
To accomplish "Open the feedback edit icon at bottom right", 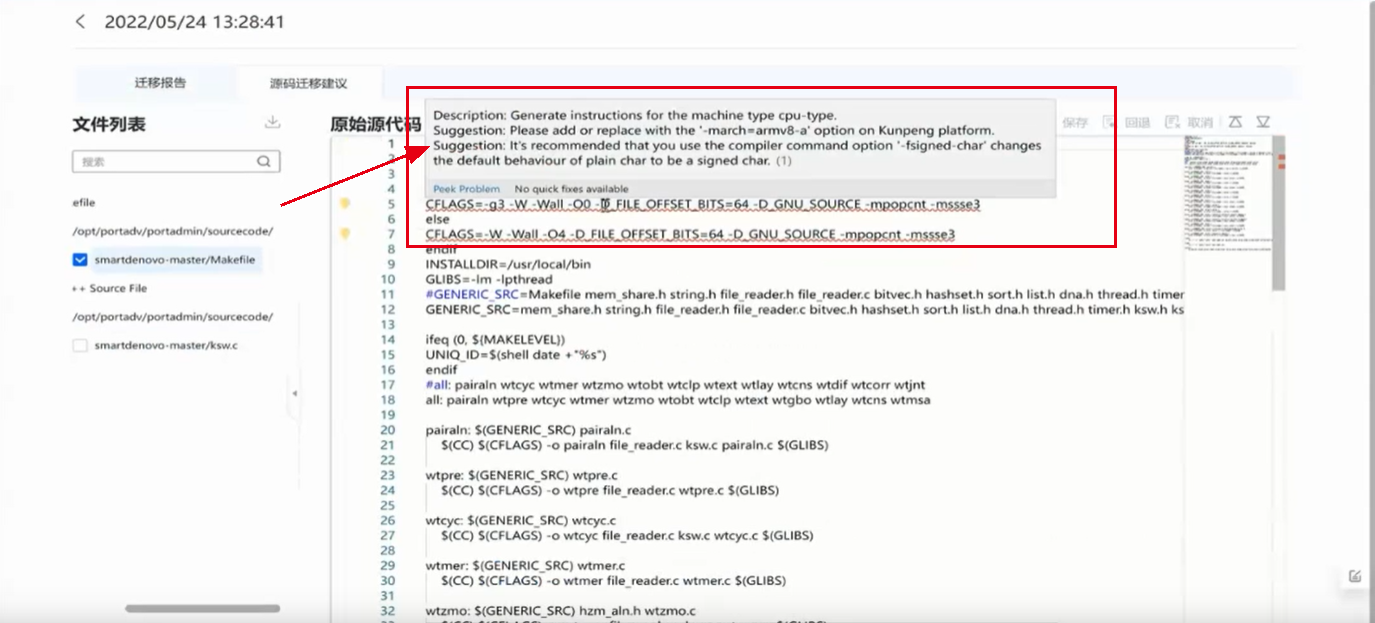I will pos(1355,576).
